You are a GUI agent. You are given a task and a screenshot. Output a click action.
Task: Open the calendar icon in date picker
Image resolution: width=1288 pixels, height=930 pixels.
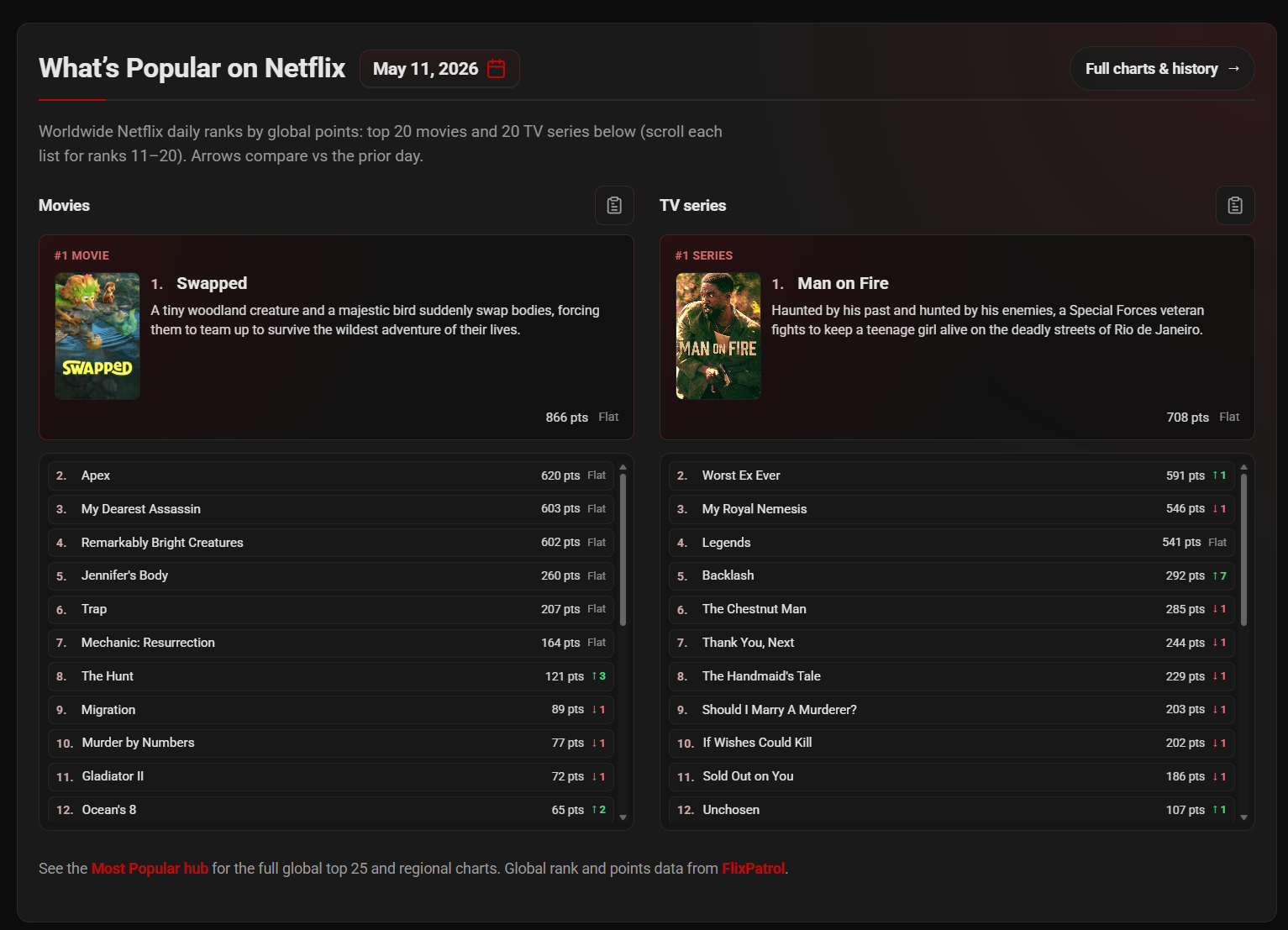point(497,69)
